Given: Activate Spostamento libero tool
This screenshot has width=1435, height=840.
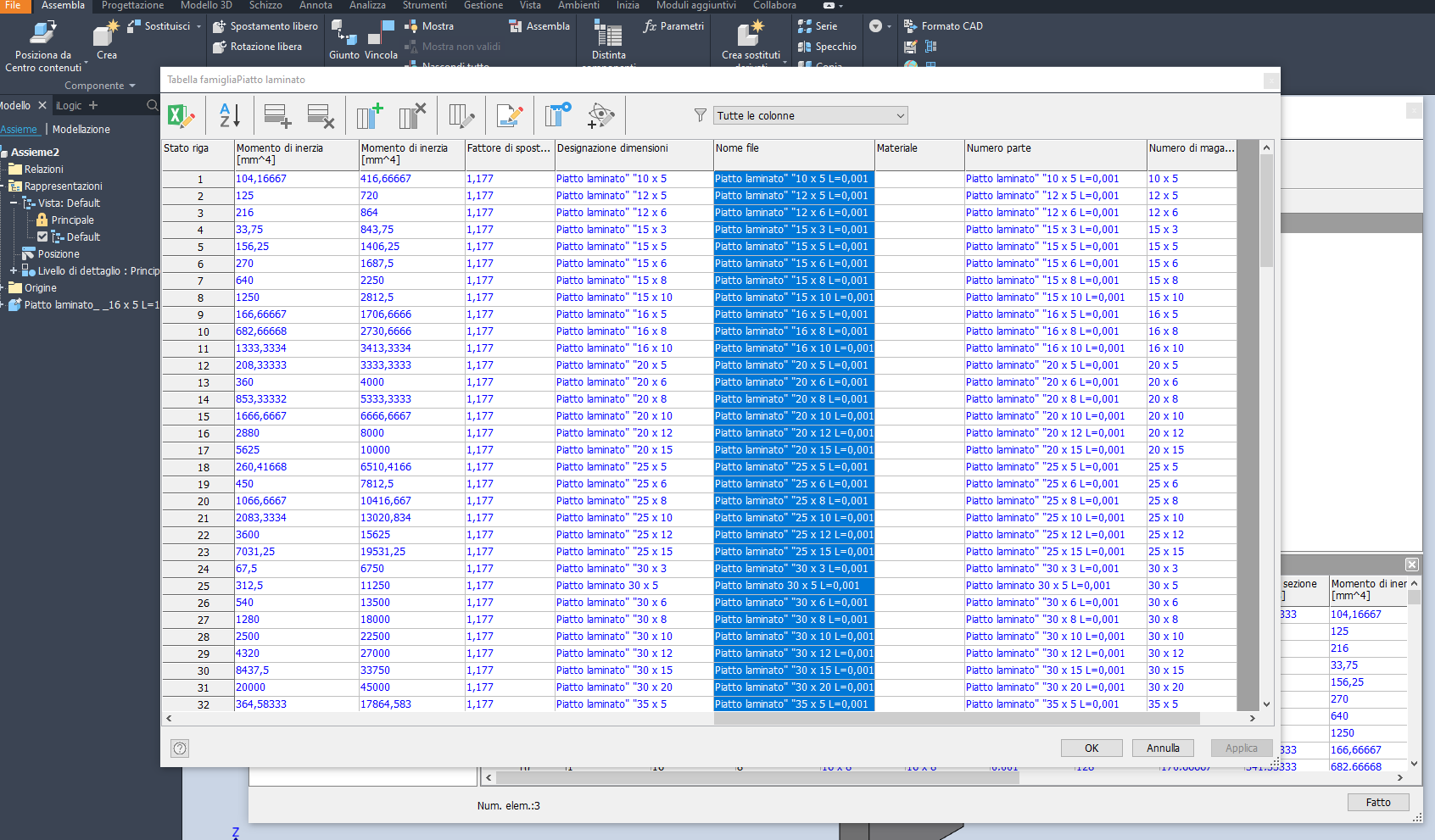Looking at the screenshot, I should [x=265, y=26].
